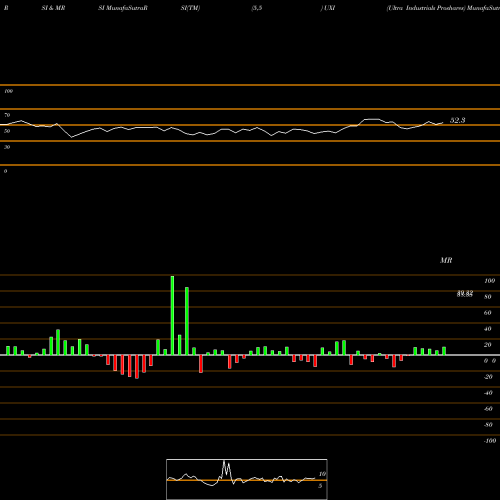Click the '(5,5' parameter text in the header

(x=257, y=8)
